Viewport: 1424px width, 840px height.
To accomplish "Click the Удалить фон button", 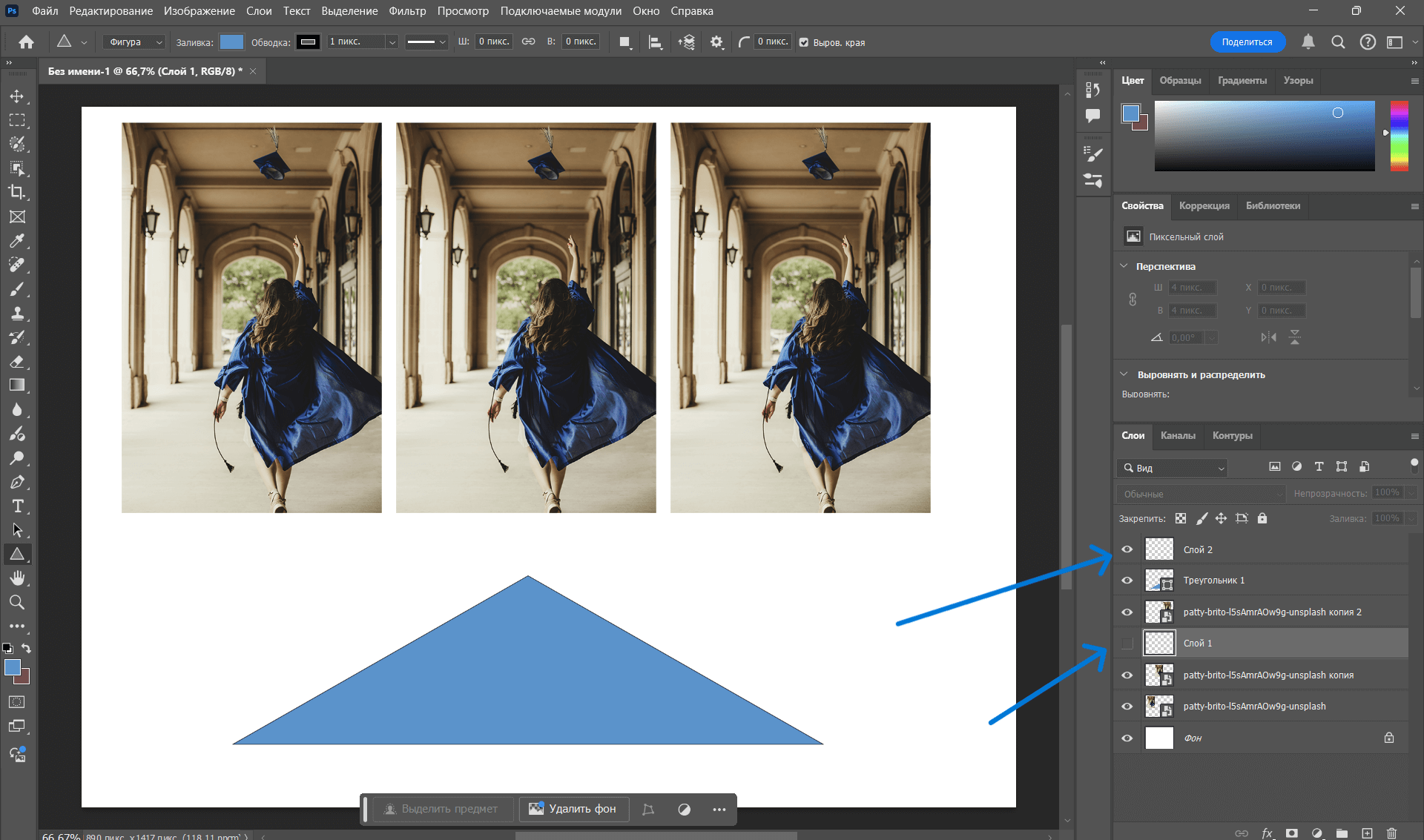I will [x=573, y=809].
